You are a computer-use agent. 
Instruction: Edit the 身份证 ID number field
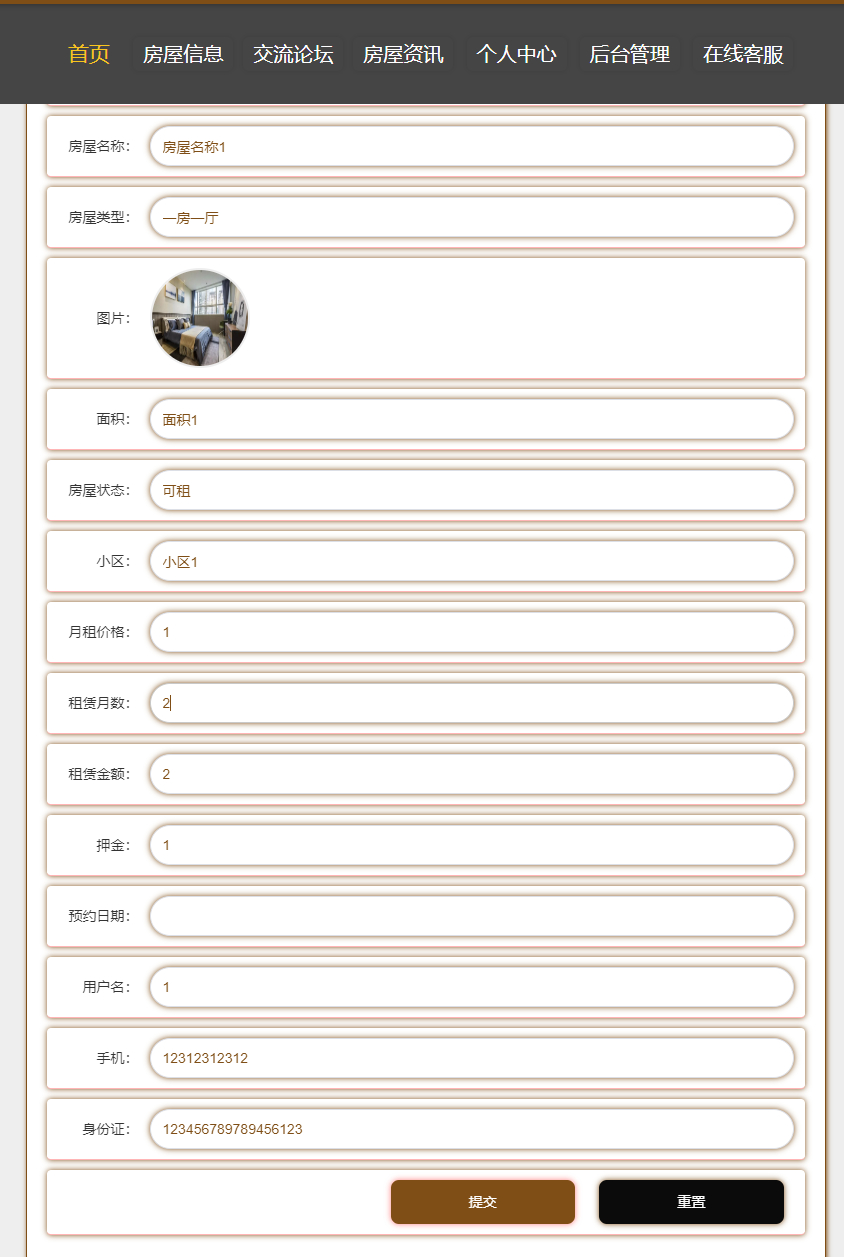(x=470, y=1128)
